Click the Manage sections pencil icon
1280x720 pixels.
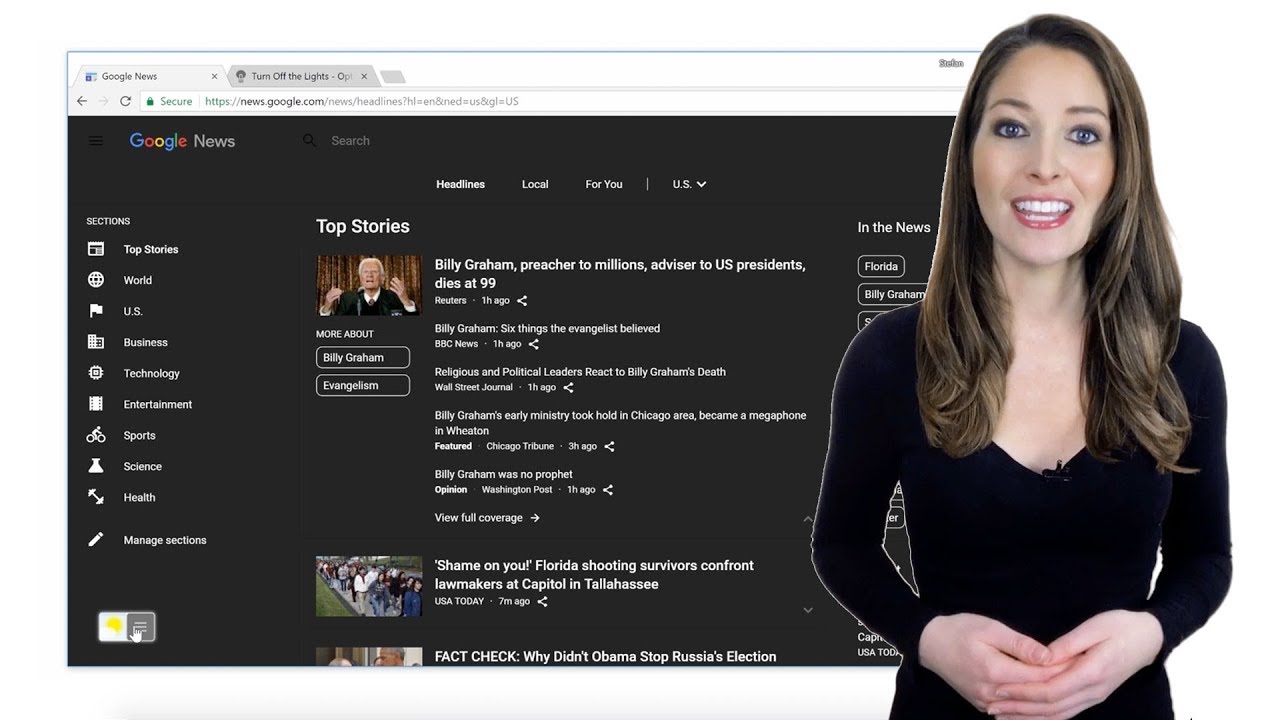[96, 540]
